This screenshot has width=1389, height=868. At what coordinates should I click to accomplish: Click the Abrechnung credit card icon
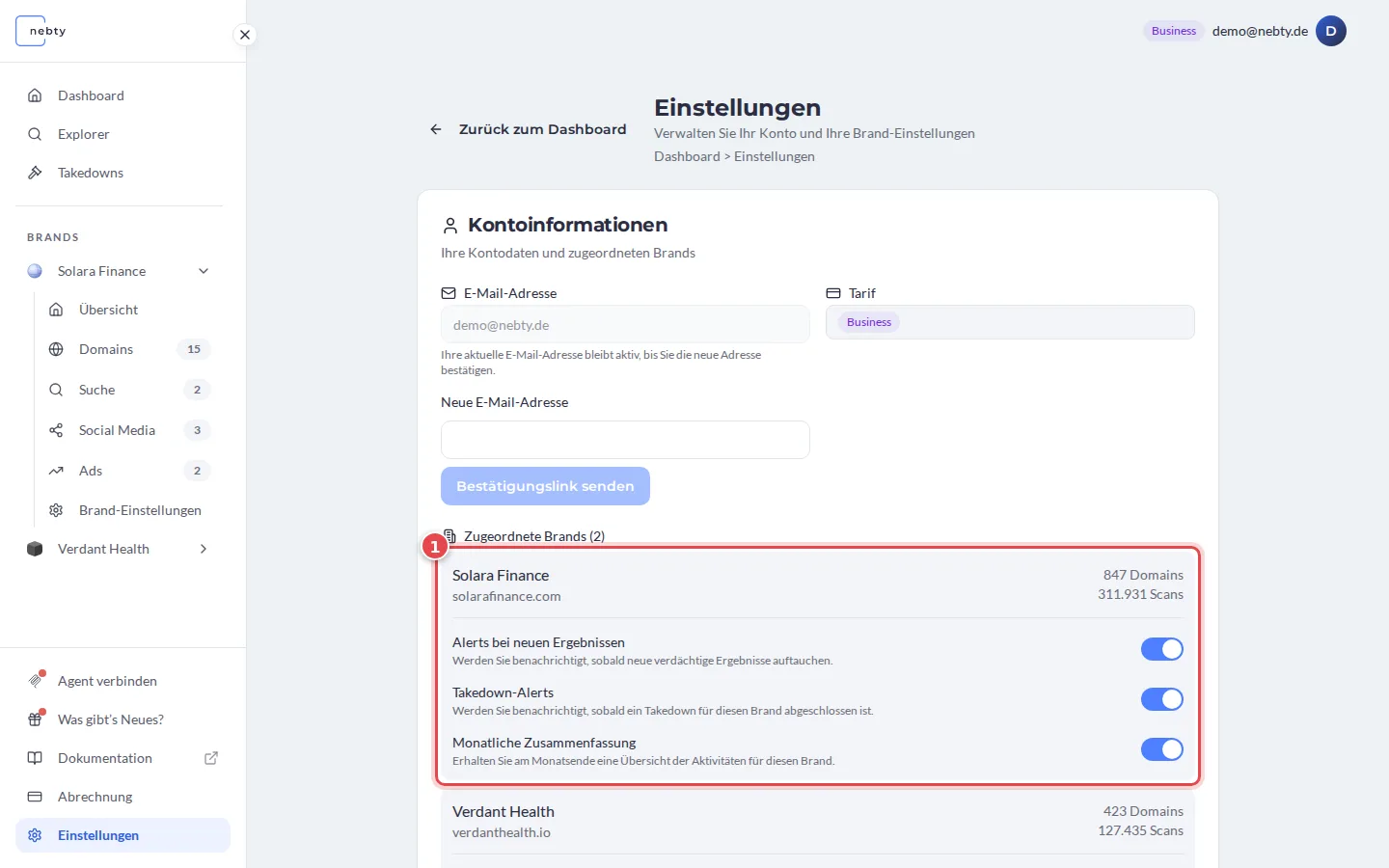tap(35, 797)
